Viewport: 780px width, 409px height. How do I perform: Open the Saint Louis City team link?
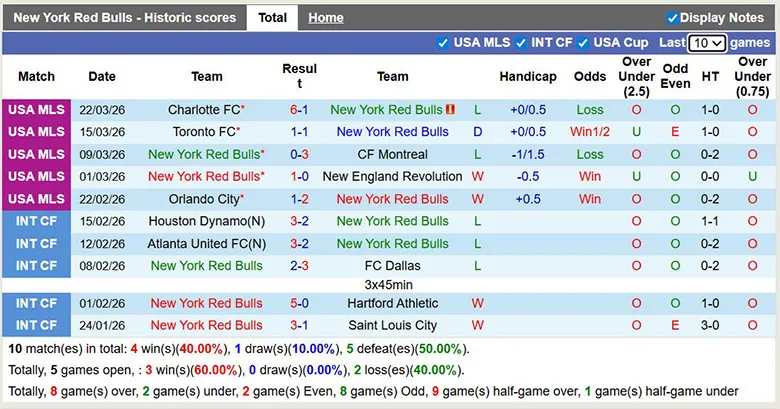point(392,325)
